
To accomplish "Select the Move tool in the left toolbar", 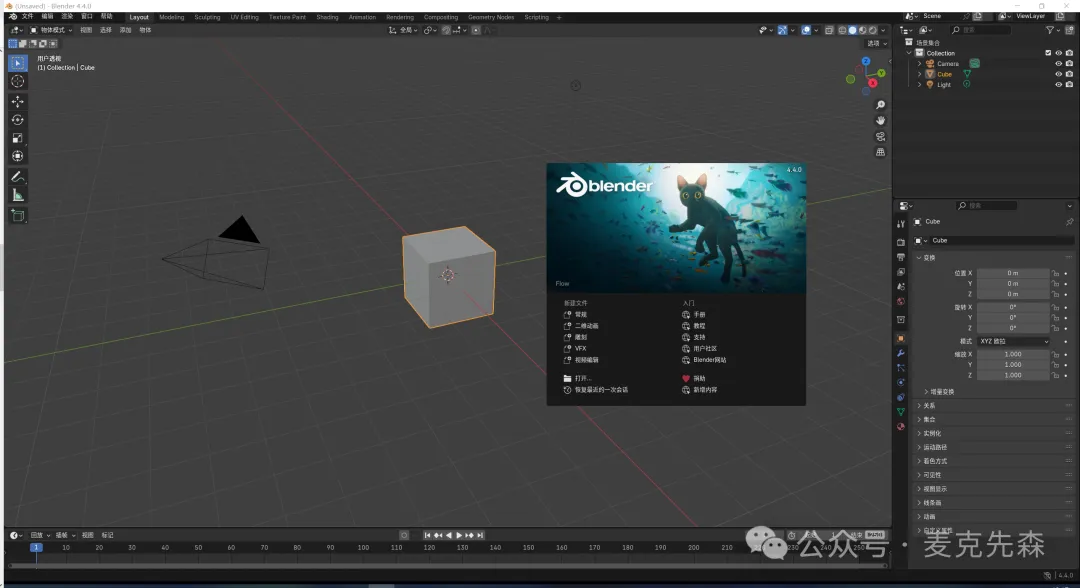I will (x=18, y=101).
